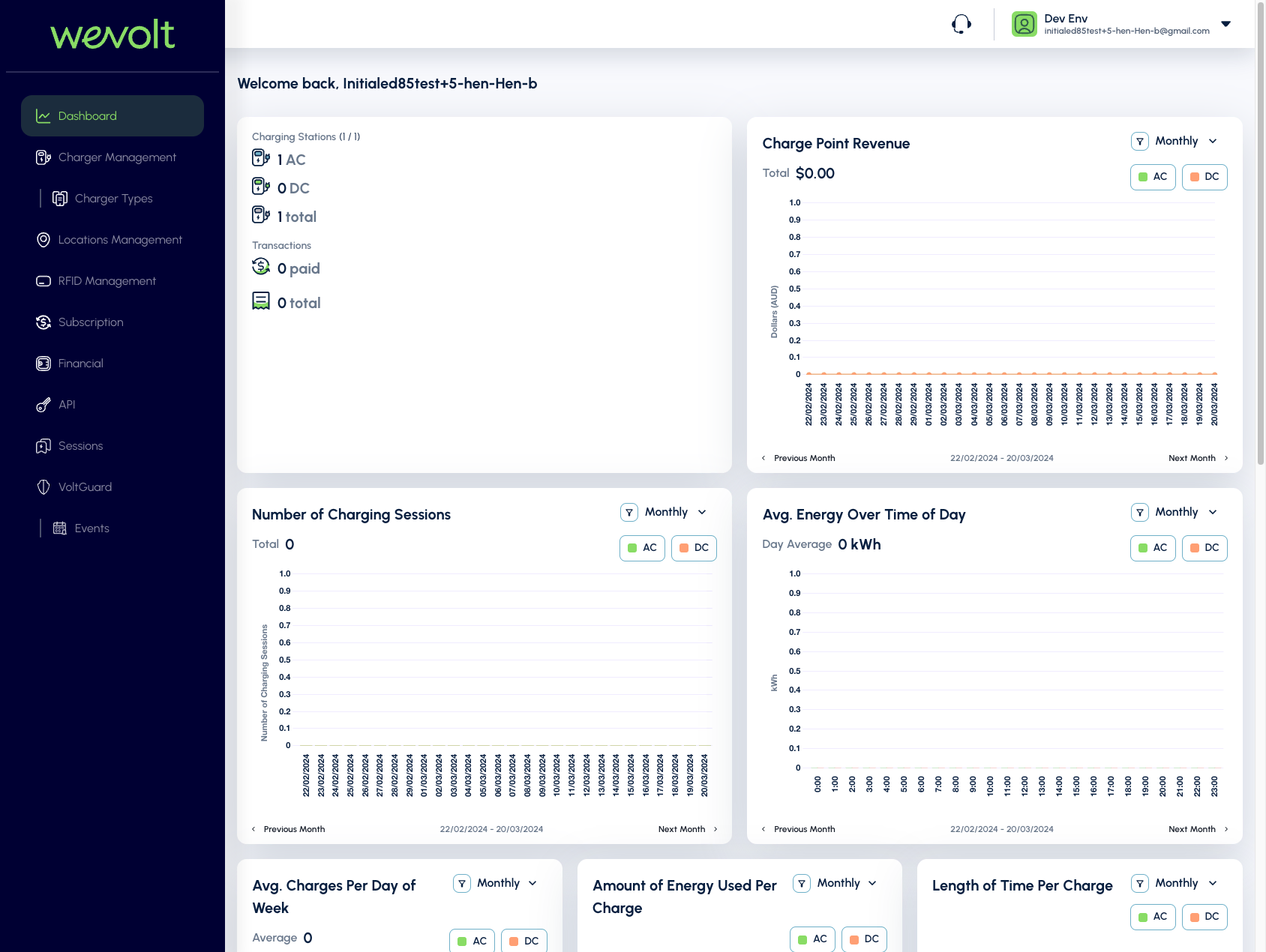Click the Locations Management pin icon

click(x=43, y=240)
